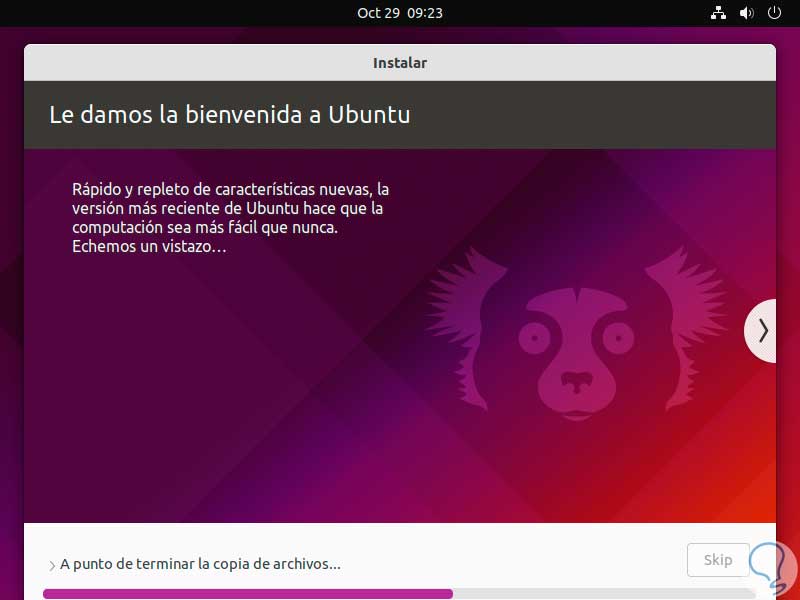The image size is (800, 600).
Task: Click the 'Instalar' window title
Action: [400, 63]
